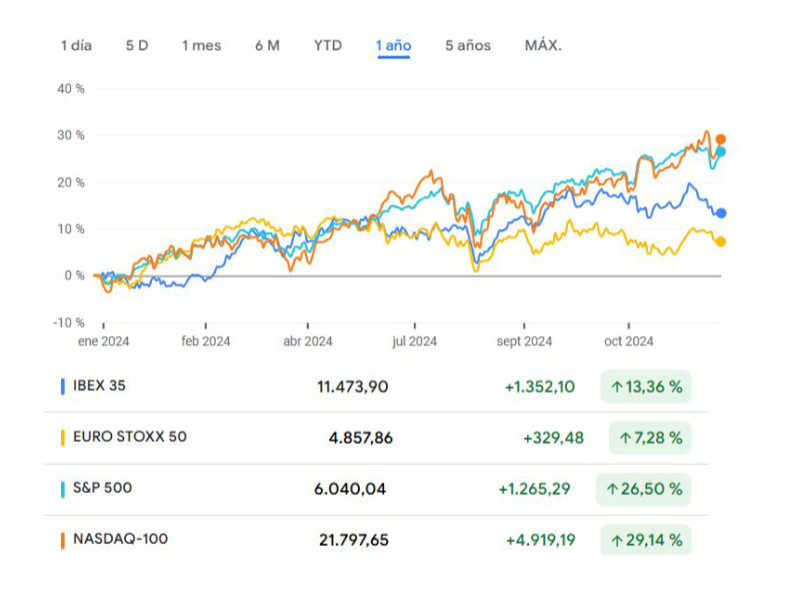Select the MÁX. time range
Screen dimensions: 803x595
[543, 45]
